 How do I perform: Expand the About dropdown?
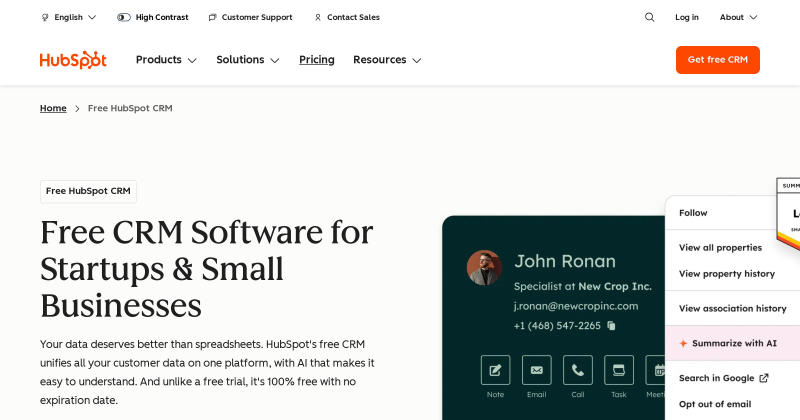(738, 17)
